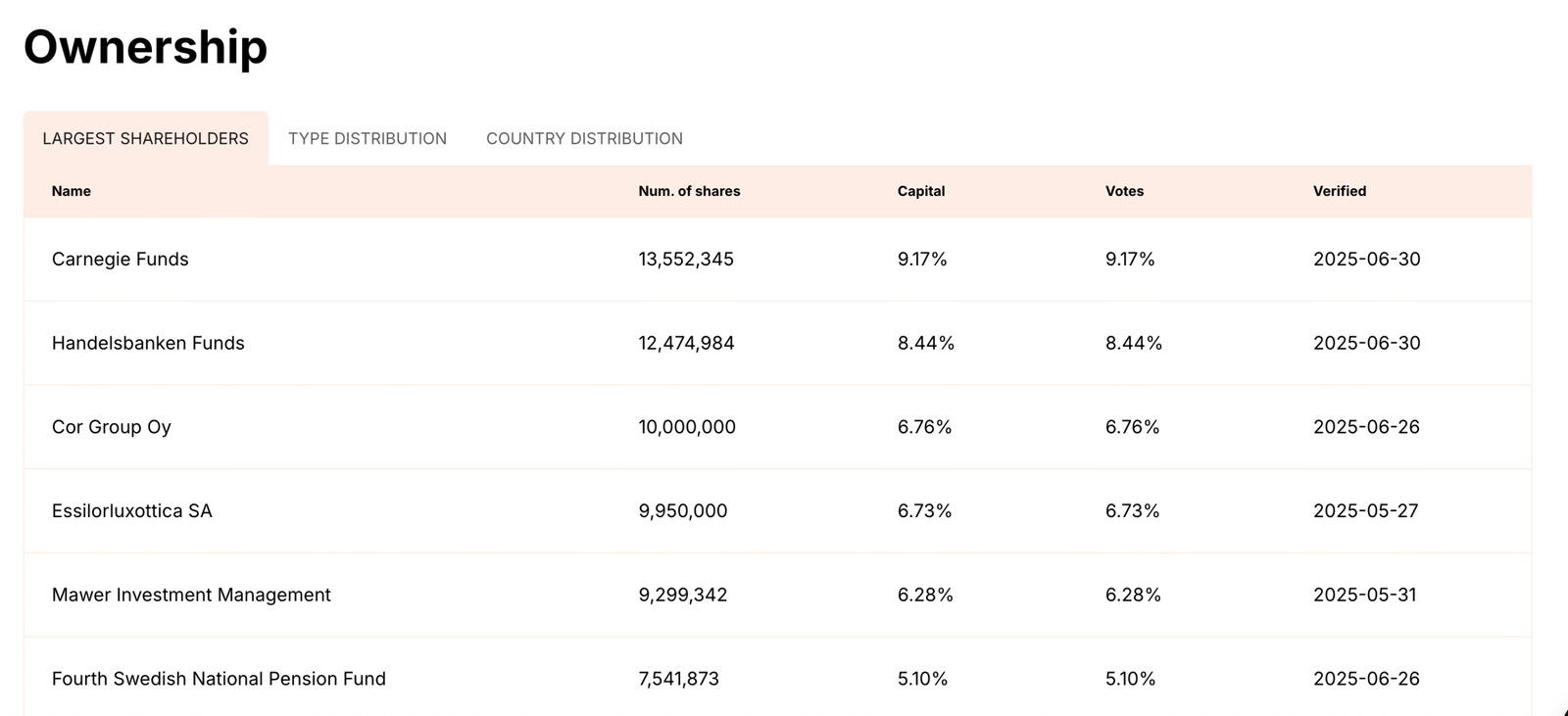Select the Essilorluxottica SA shareholder name
Image resolution: width=1568 pixels, height=716 pixels.
tap(132, 510)
